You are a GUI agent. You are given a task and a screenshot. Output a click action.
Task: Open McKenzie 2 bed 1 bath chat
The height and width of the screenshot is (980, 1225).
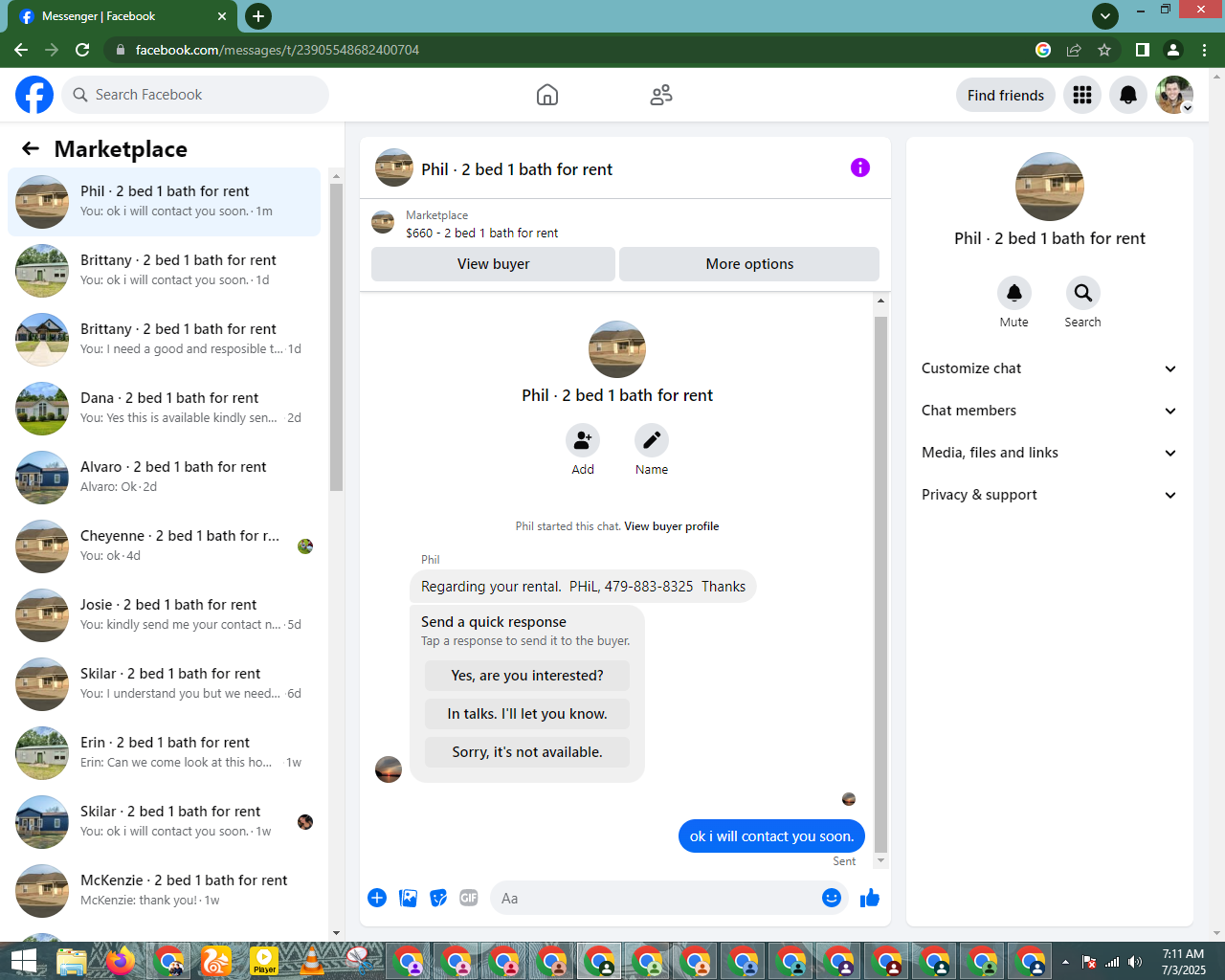(x=164, y=891)
